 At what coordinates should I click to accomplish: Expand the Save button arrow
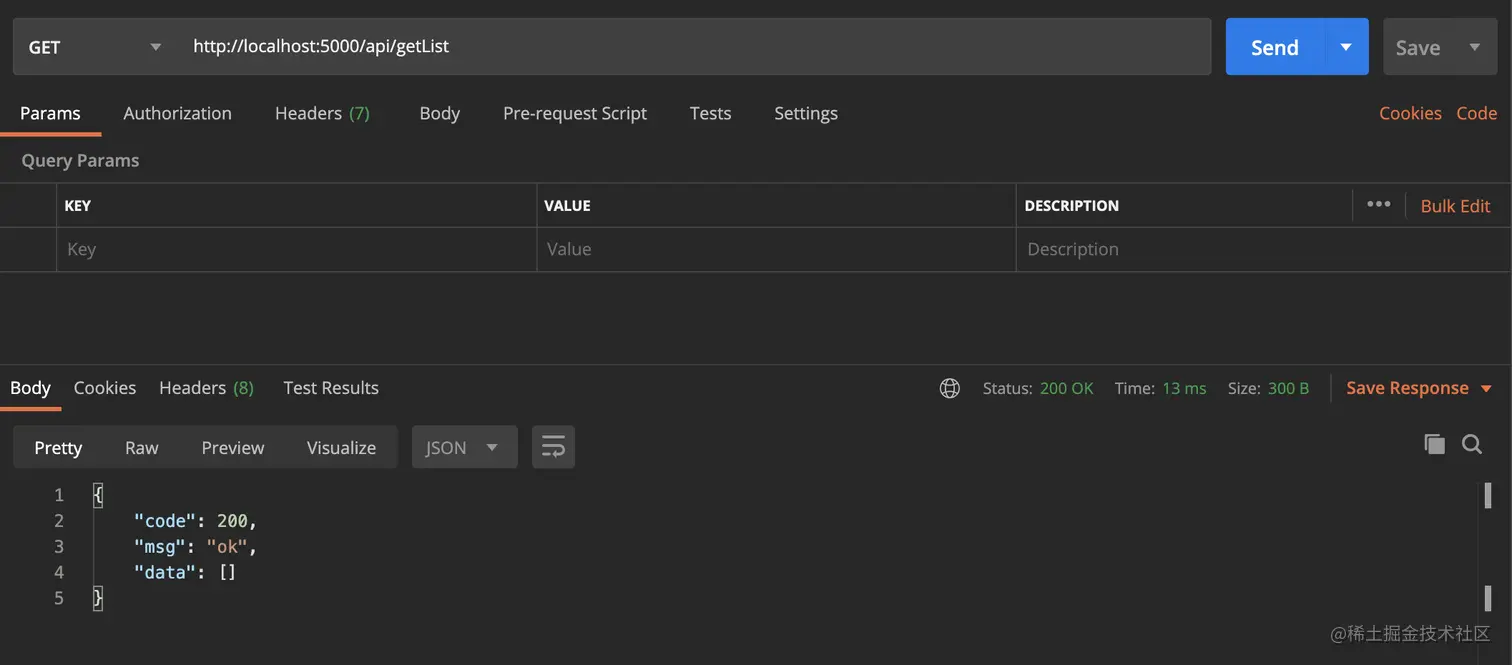pos(1475,47)
